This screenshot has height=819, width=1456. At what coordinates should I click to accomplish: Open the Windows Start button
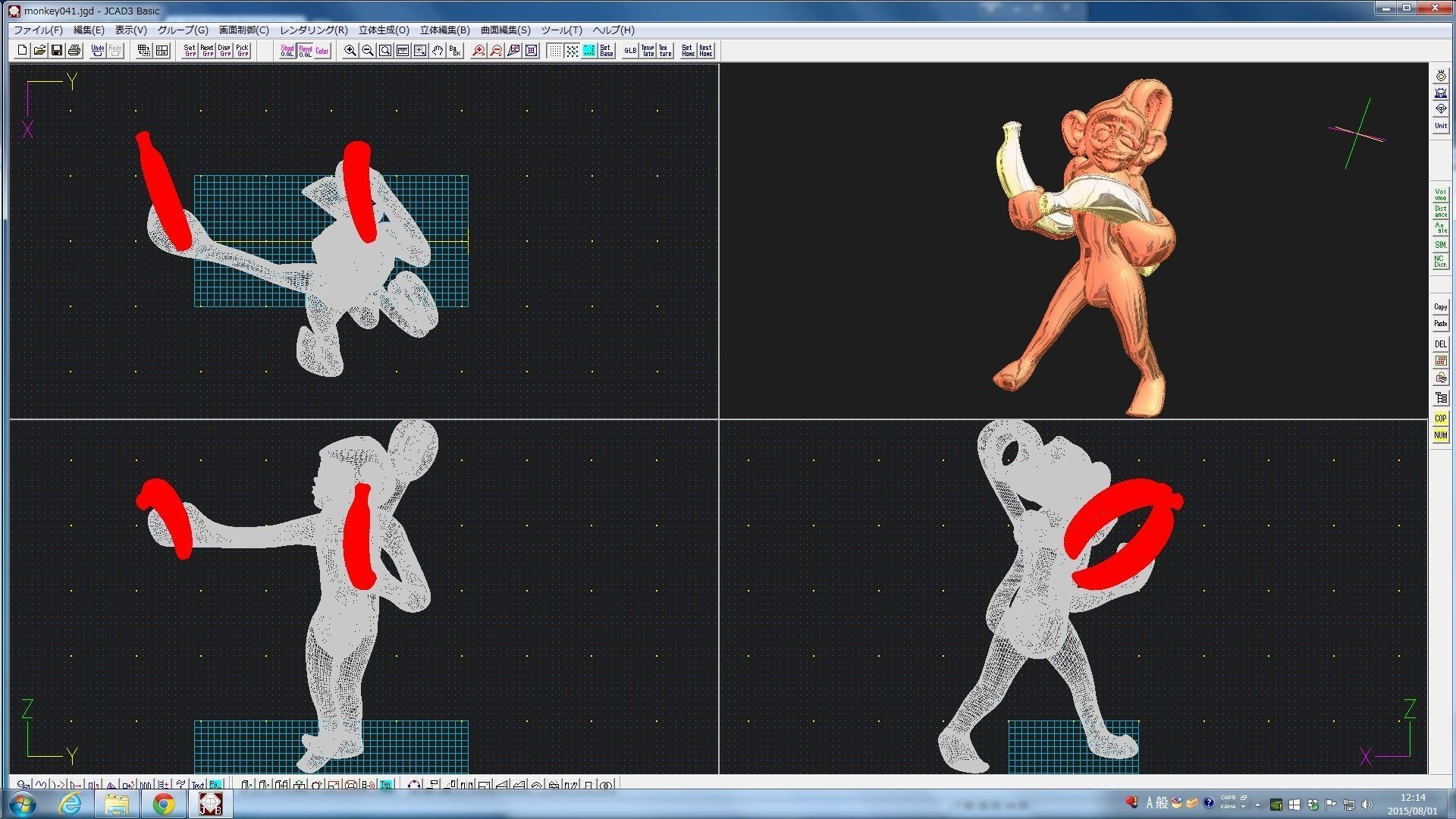[x=21, y=804]
